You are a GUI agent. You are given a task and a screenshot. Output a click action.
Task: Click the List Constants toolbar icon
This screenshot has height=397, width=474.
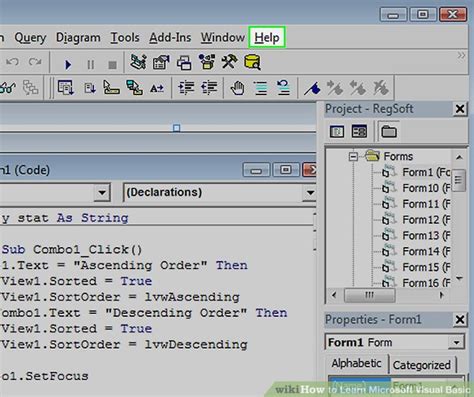pos(89,88)
